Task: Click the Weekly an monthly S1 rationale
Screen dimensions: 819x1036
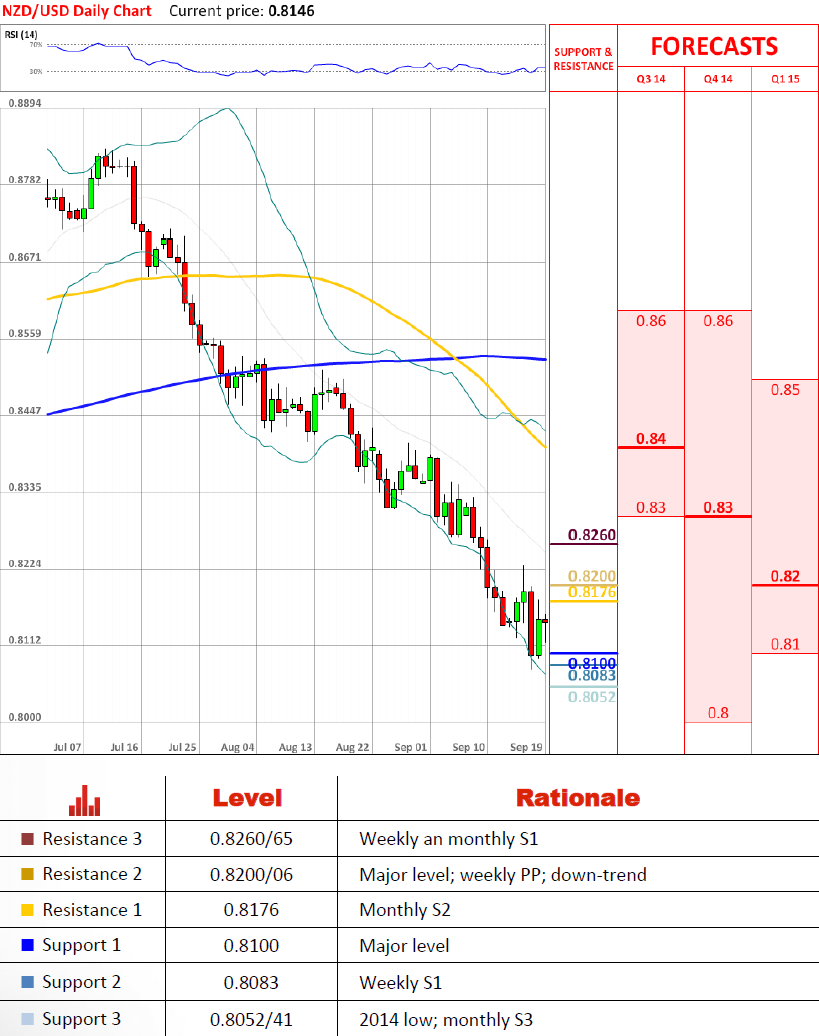Action: (x=448, y=839)
